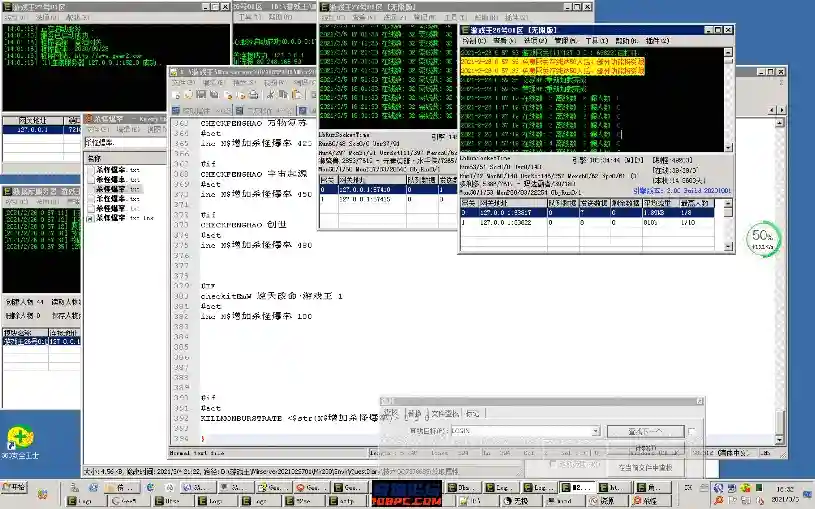Click the Cut scissors icon in Notepad++ toolbar
815x509 pixels.
point(270,95)
